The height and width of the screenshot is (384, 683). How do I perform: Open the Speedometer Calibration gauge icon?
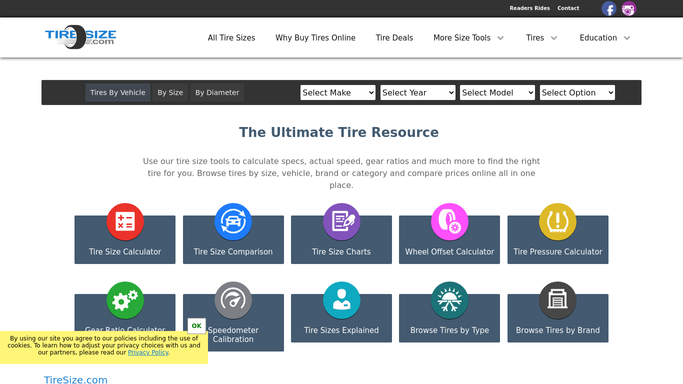[233, 300]
